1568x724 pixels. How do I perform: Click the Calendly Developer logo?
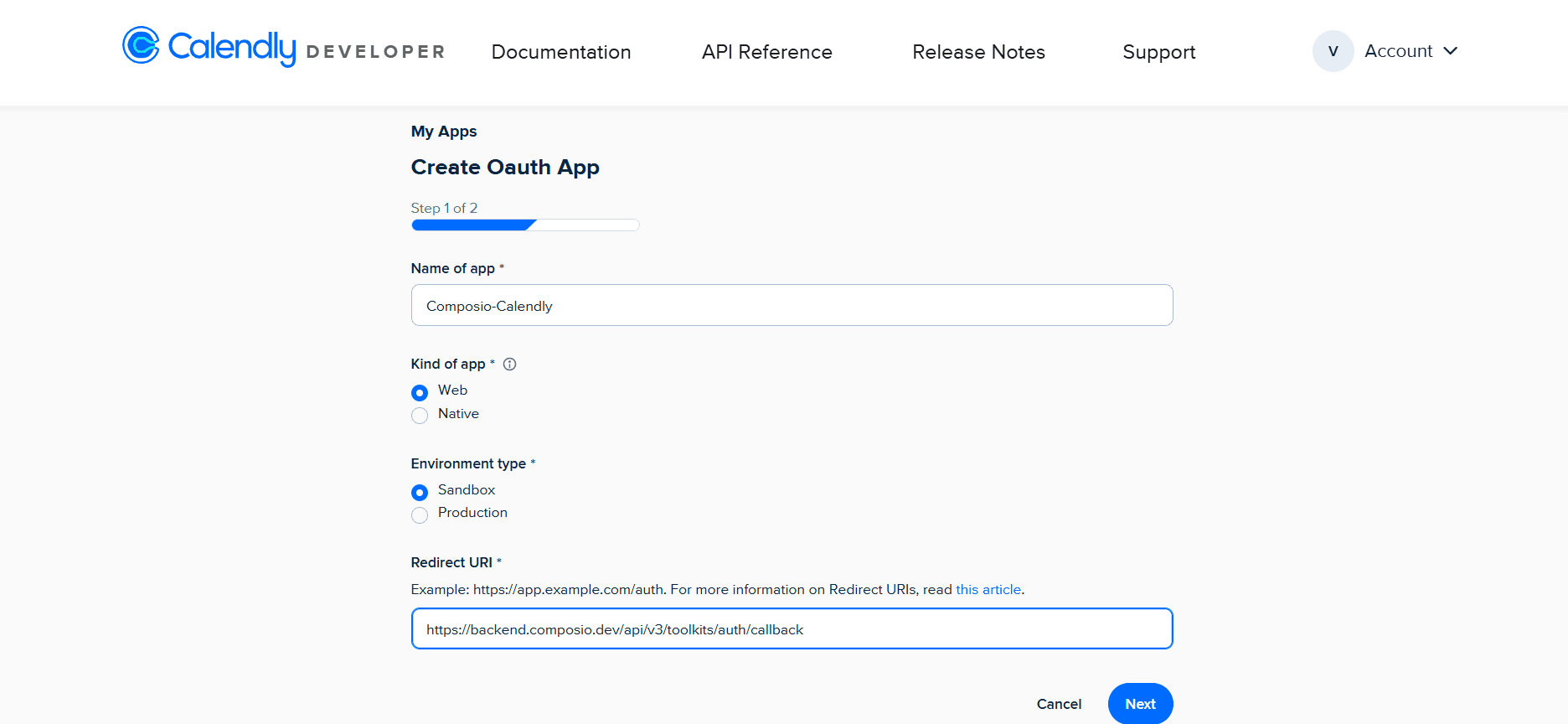click(283, 47)
